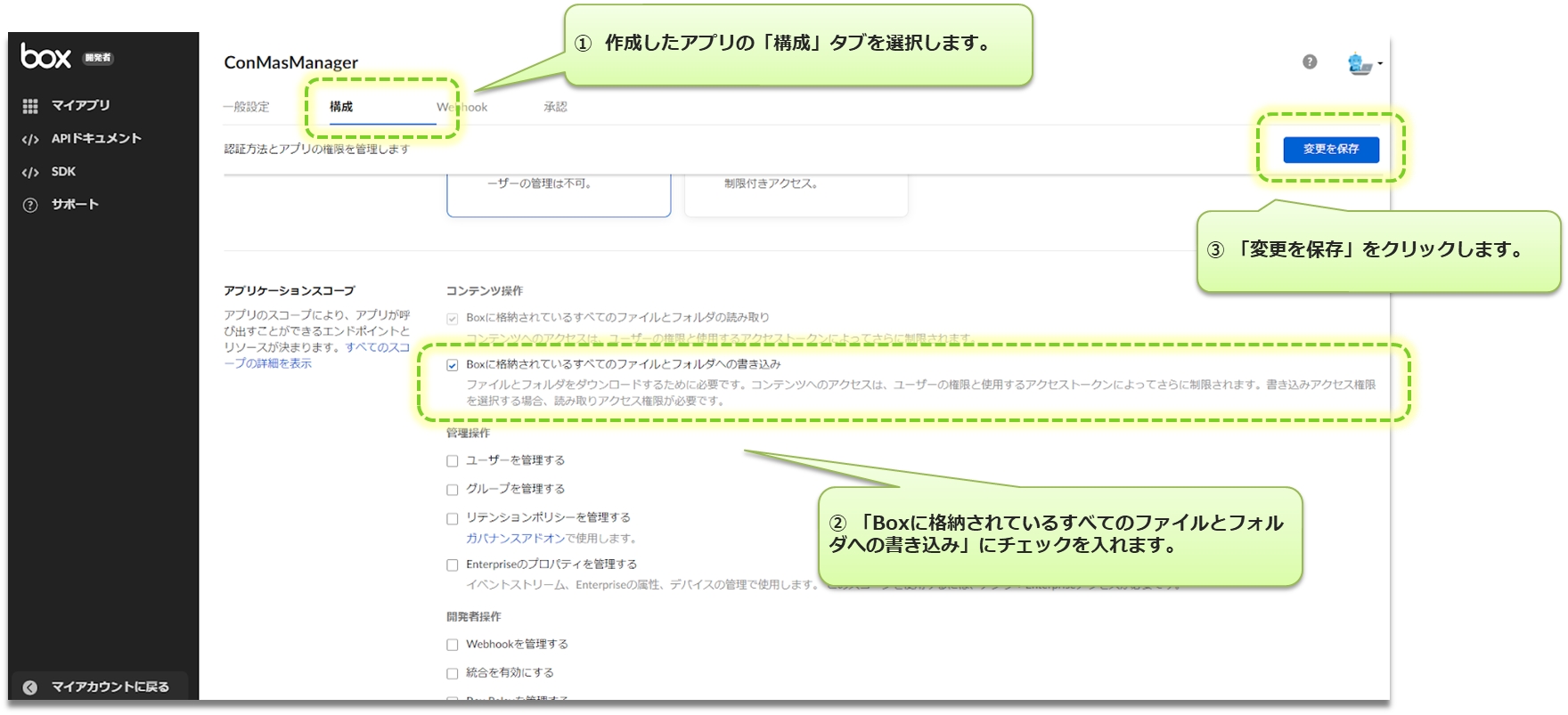Screen dimensions: 1568x715
Task: Click the 開発者 badge beside Box logo
Action: pos(98,58)
